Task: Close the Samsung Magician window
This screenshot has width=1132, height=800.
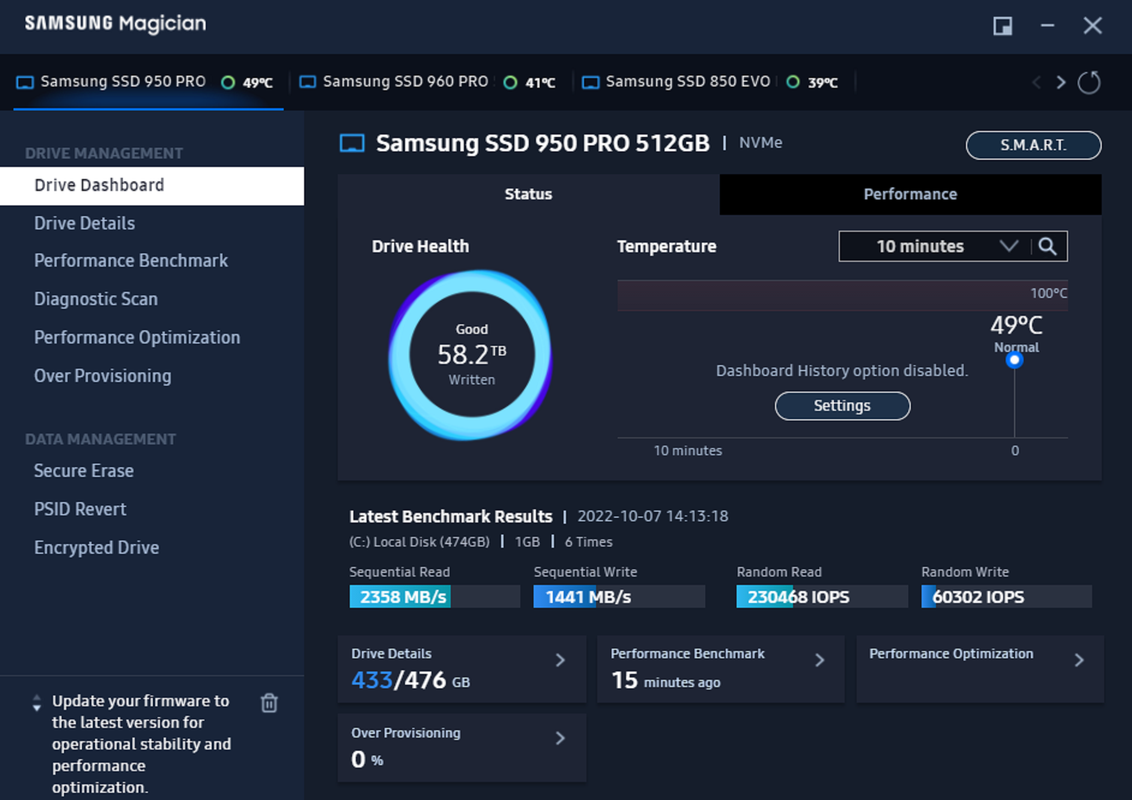Action: pos(1092,26)
